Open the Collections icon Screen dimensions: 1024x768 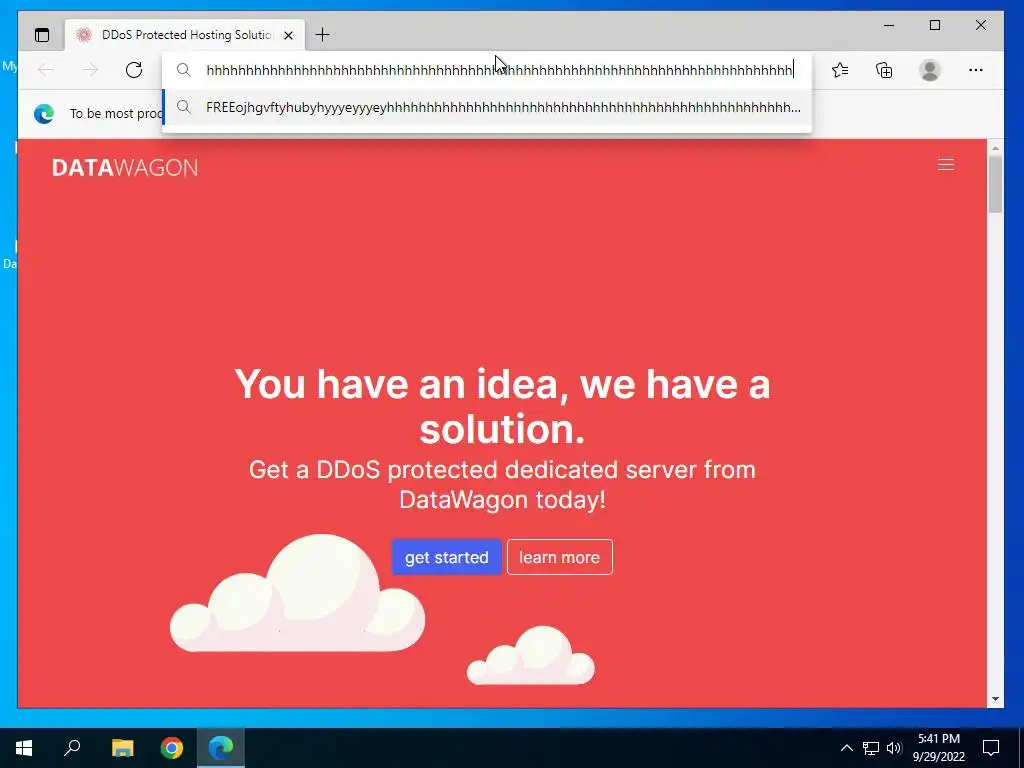884,70
